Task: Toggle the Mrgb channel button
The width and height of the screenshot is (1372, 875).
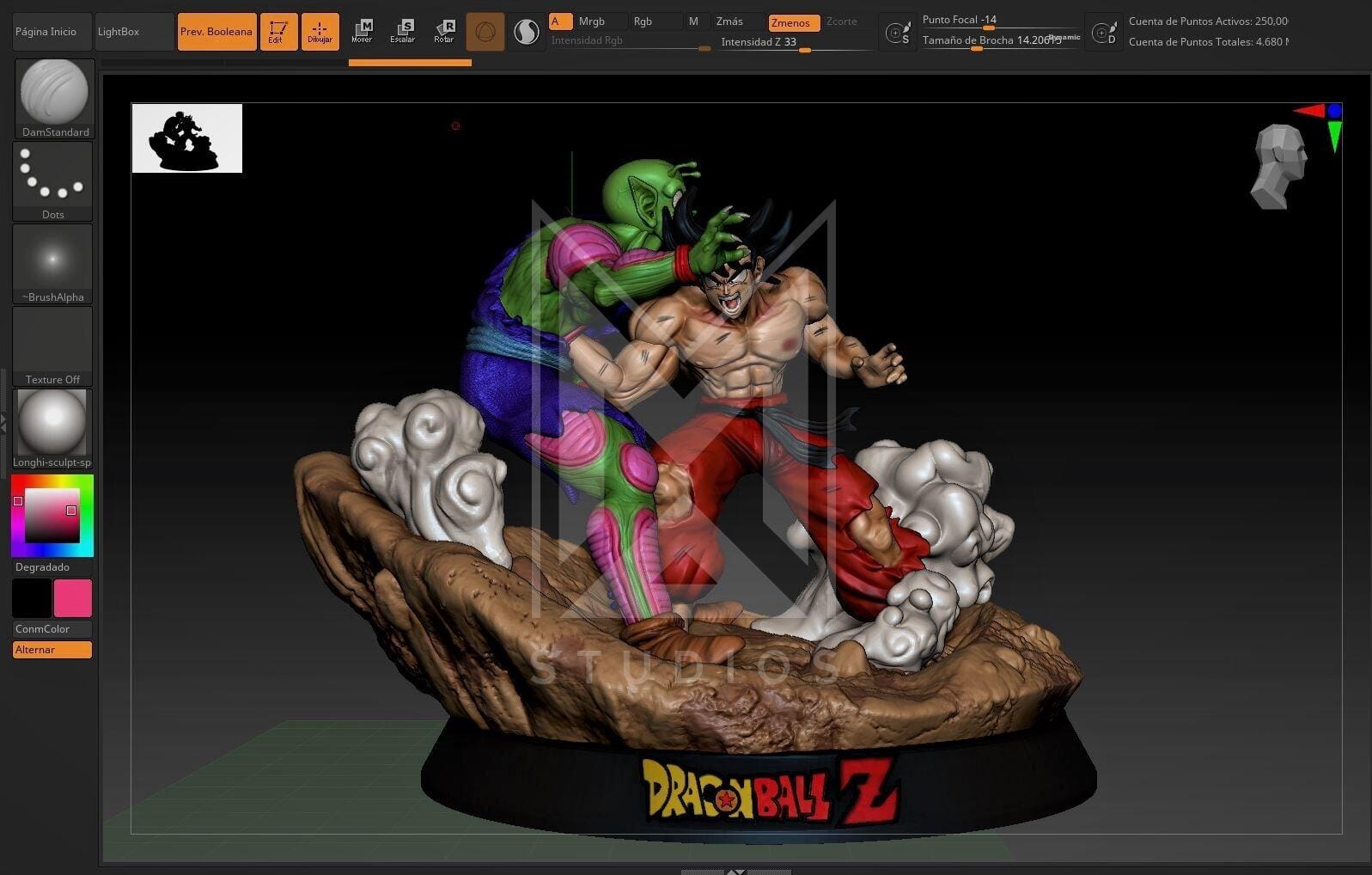Action: click(592, 21)
